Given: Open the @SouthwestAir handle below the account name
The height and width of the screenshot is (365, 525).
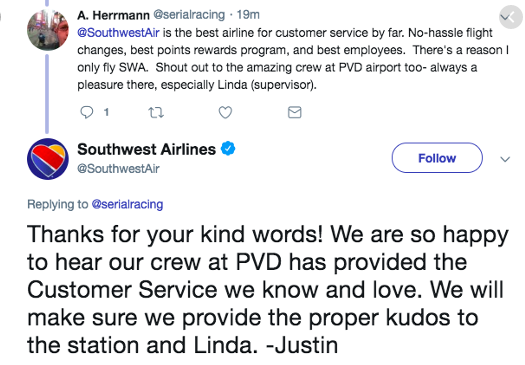Looking at the screenshot, I should pos(118,168).
